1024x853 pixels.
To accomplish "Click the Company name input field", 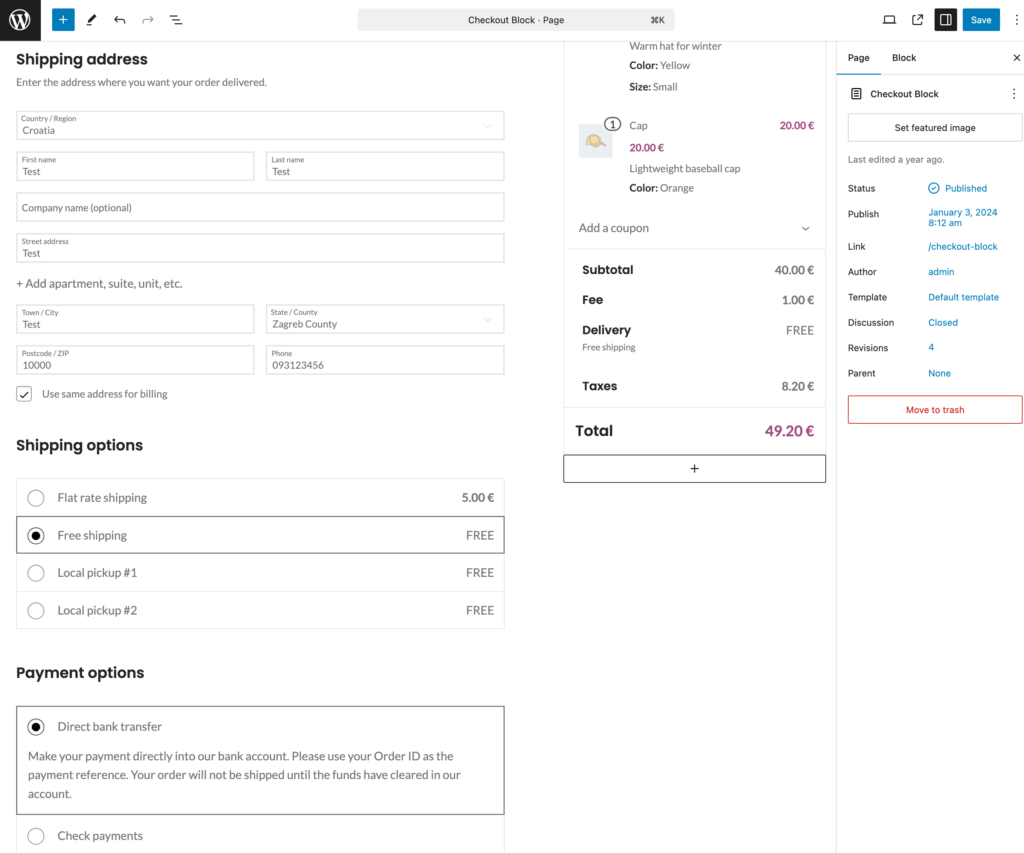I will pyautogui.click(x=260, y=208).
